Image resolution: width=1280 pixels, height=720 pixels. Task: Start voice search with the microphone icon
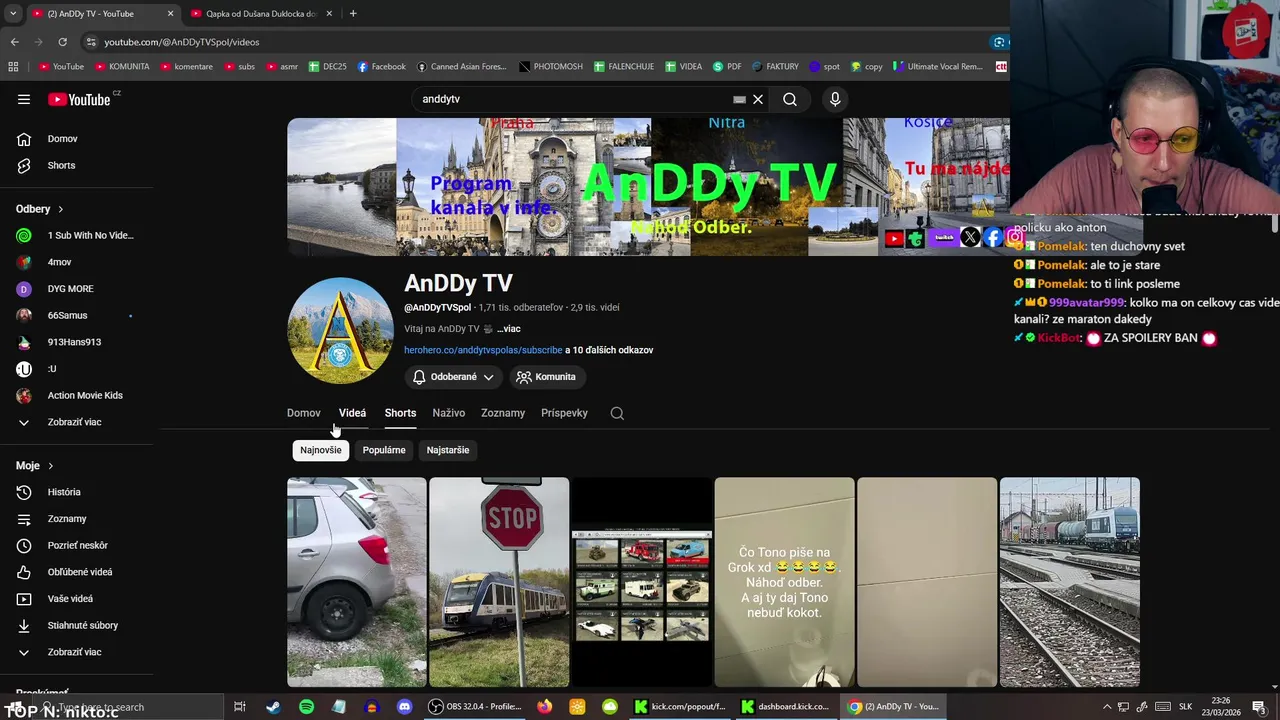(x=835, y=99)
